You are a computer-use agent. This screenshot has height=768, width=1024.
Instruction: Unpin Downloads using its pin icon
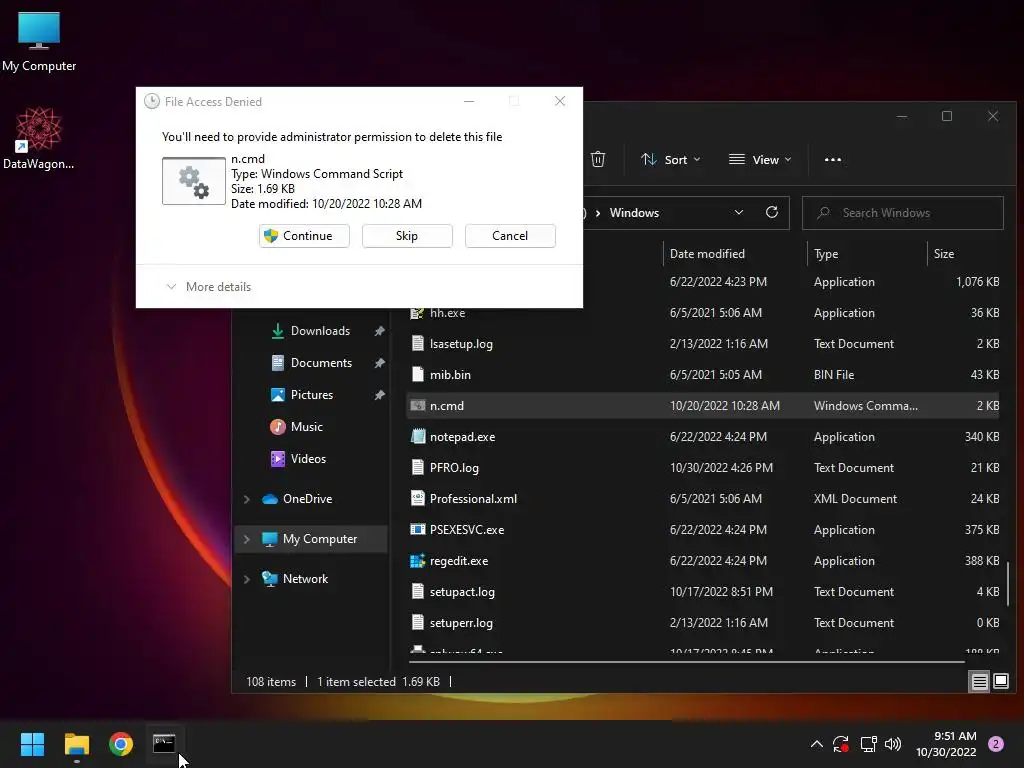click(x=379, y=331)
